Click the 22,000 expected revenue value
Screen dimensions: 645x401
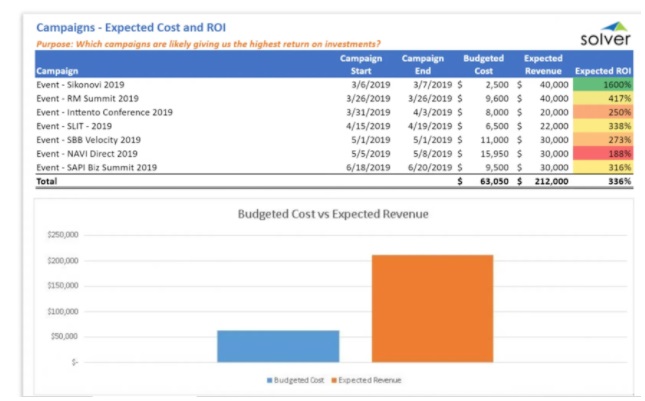click(554, 126)
